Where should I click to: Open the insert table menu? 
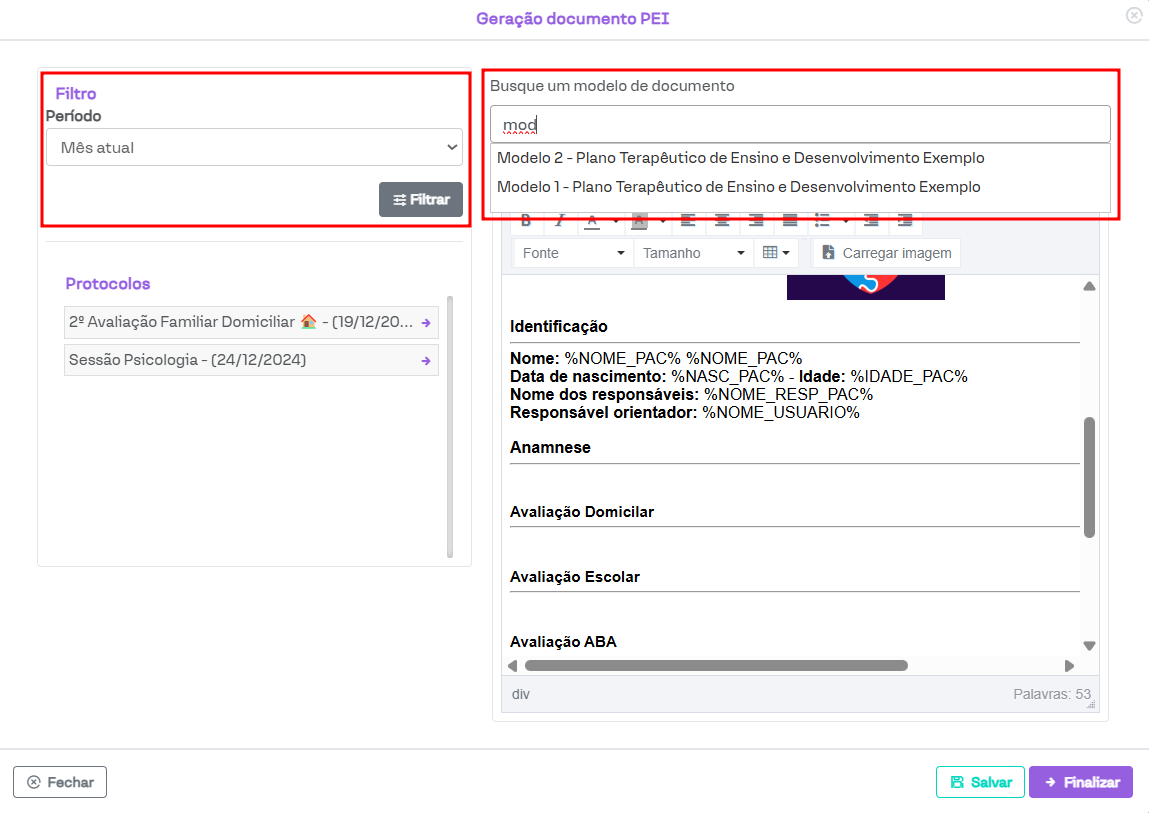coord(776,253)
